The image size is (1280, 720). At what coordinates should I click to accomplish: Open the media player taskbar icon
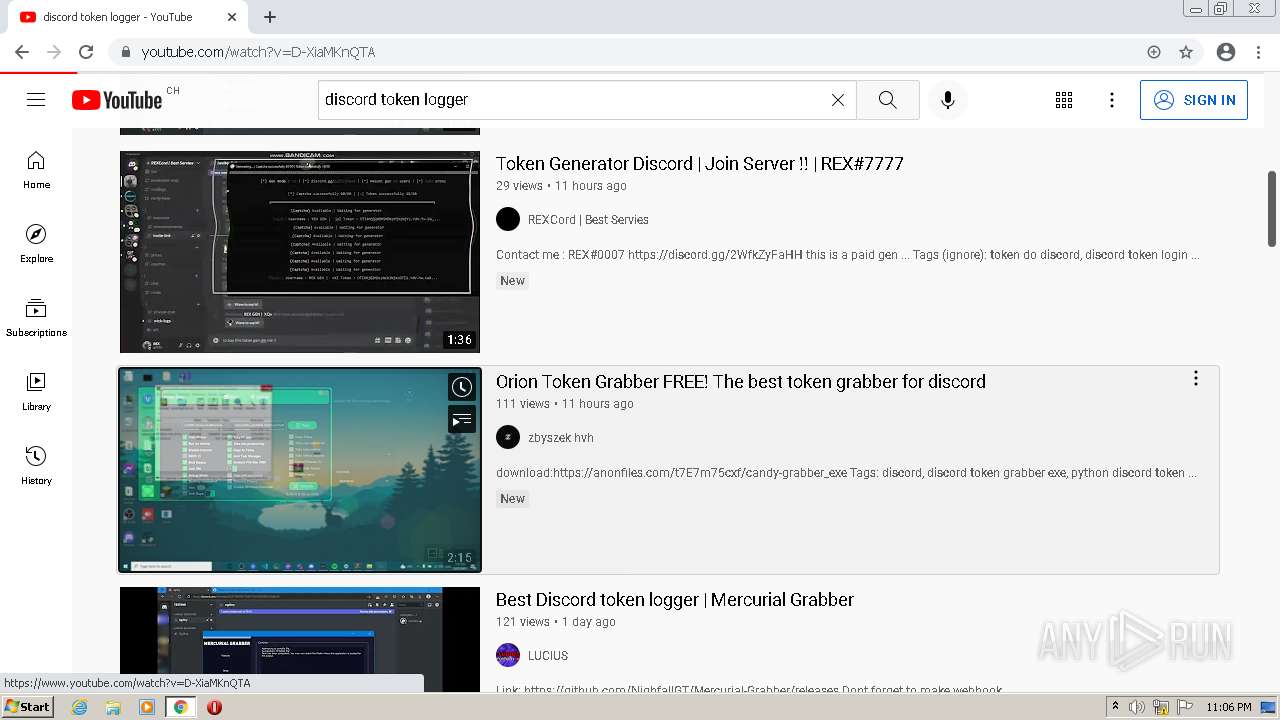[147, 707]
